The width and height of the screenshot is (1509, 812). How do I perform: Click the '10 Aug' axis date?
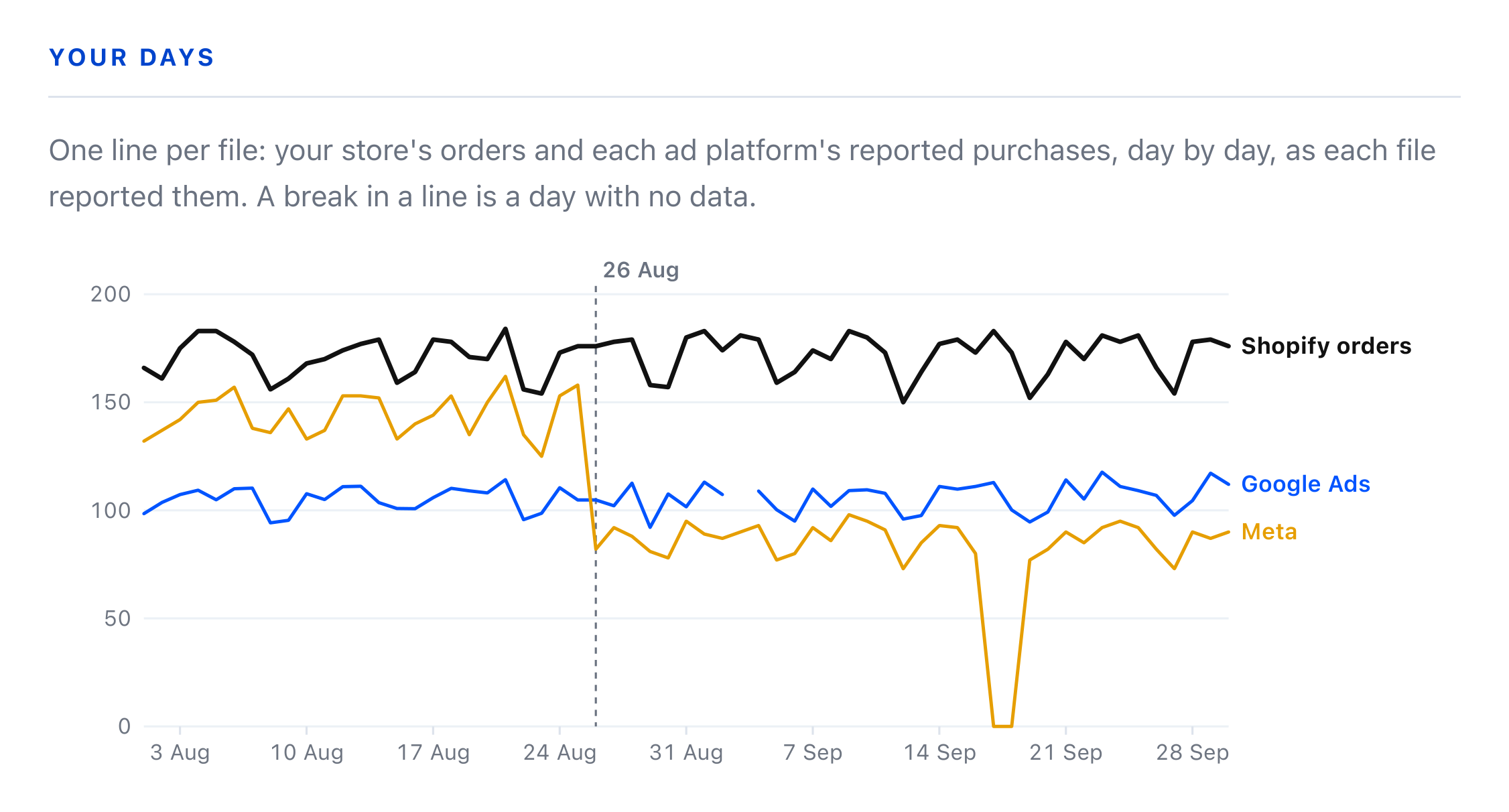[307, 752]
